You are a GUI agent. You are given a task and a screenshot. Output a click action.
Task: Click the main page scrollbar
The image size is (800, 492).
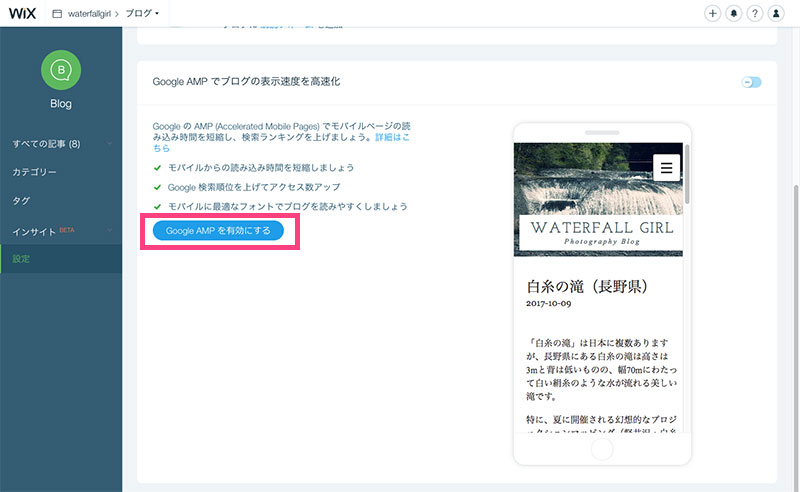(796, 337)
